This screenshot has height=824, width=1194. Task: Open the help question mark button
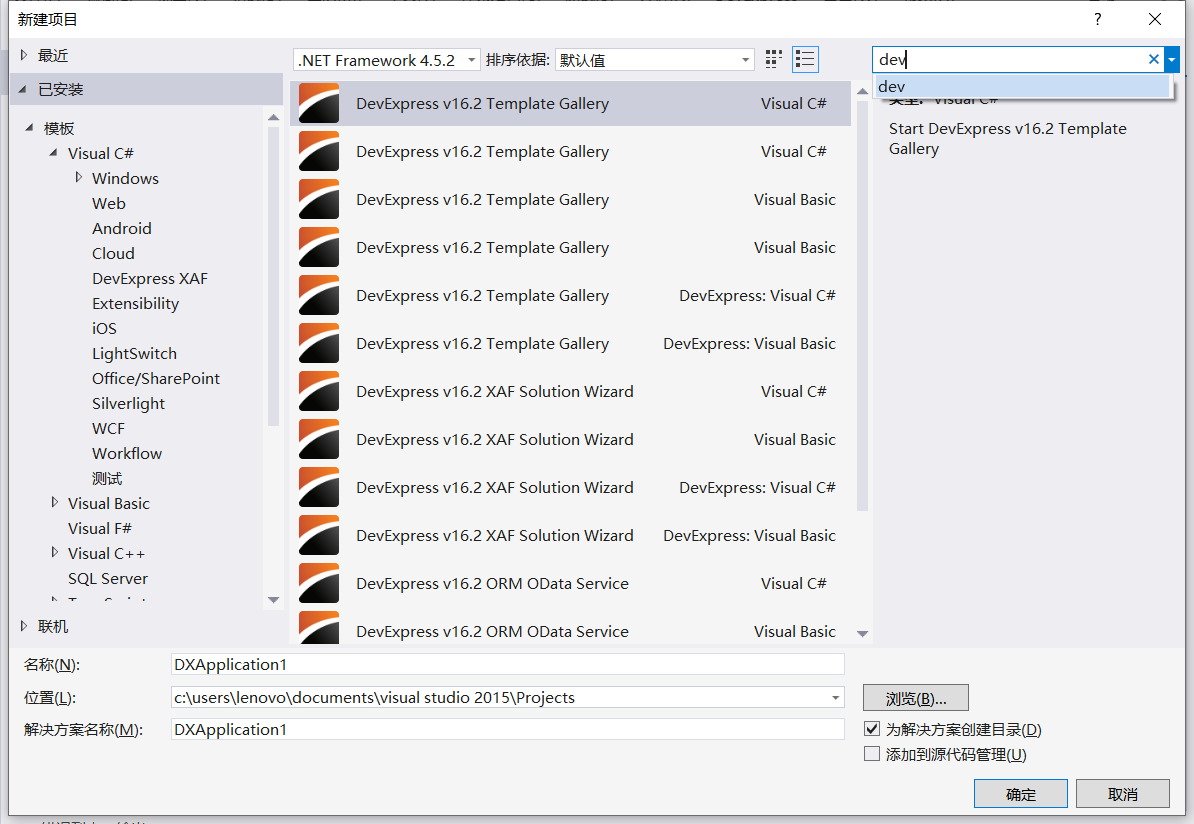coord(1097,19)
